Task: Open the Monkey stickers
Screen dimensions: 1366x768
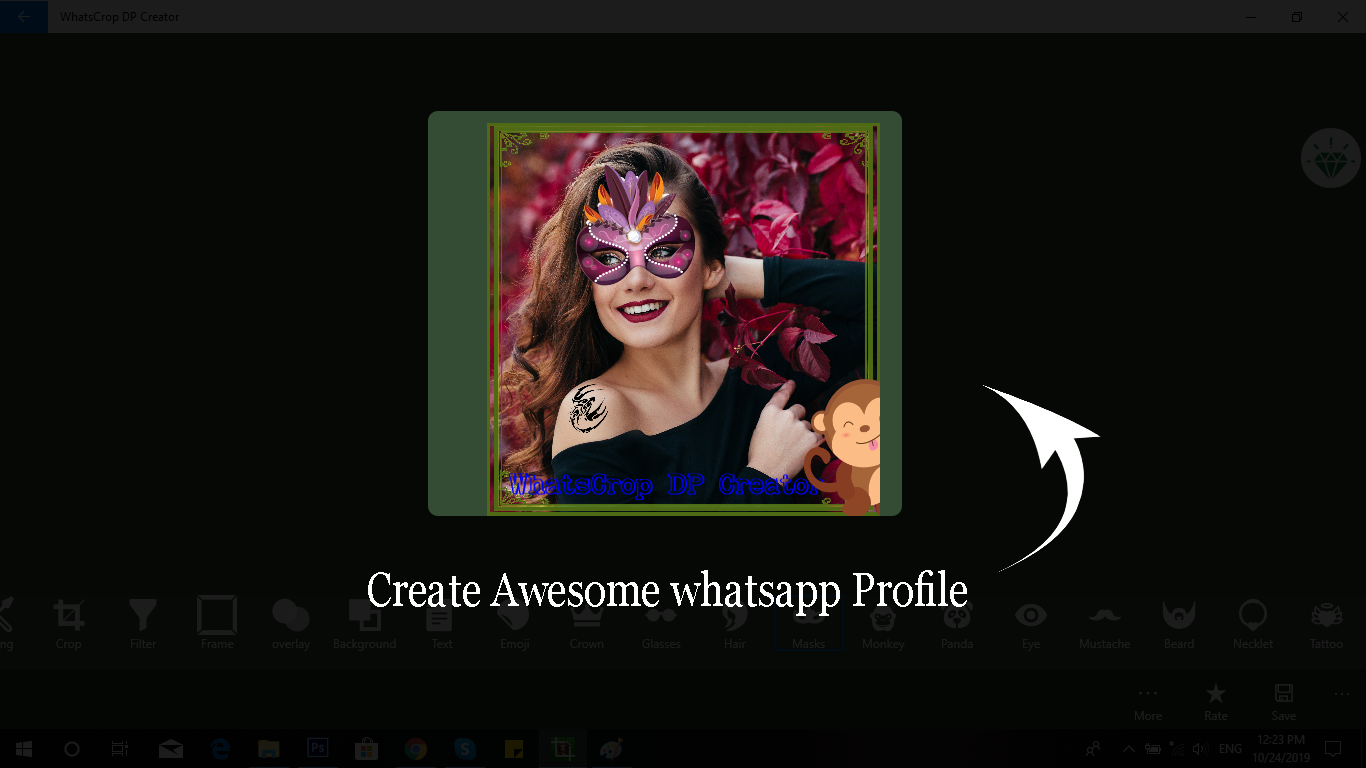Action: click(883, 625)
